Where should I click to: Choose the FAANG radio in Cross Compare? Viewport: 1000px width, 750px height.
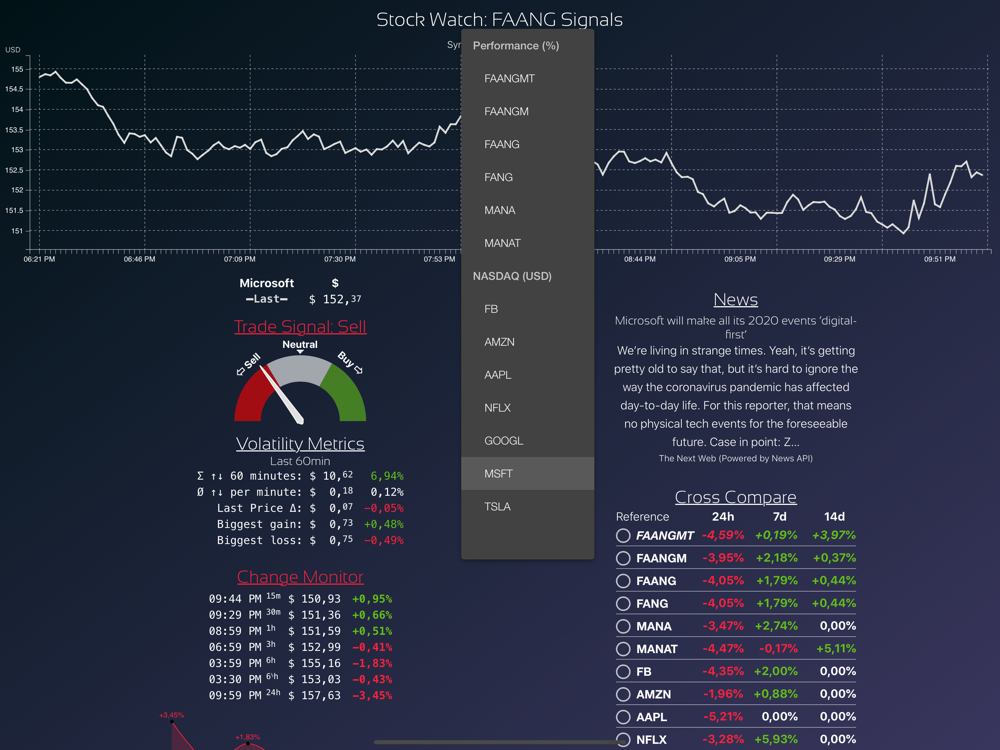pos(623,581)
